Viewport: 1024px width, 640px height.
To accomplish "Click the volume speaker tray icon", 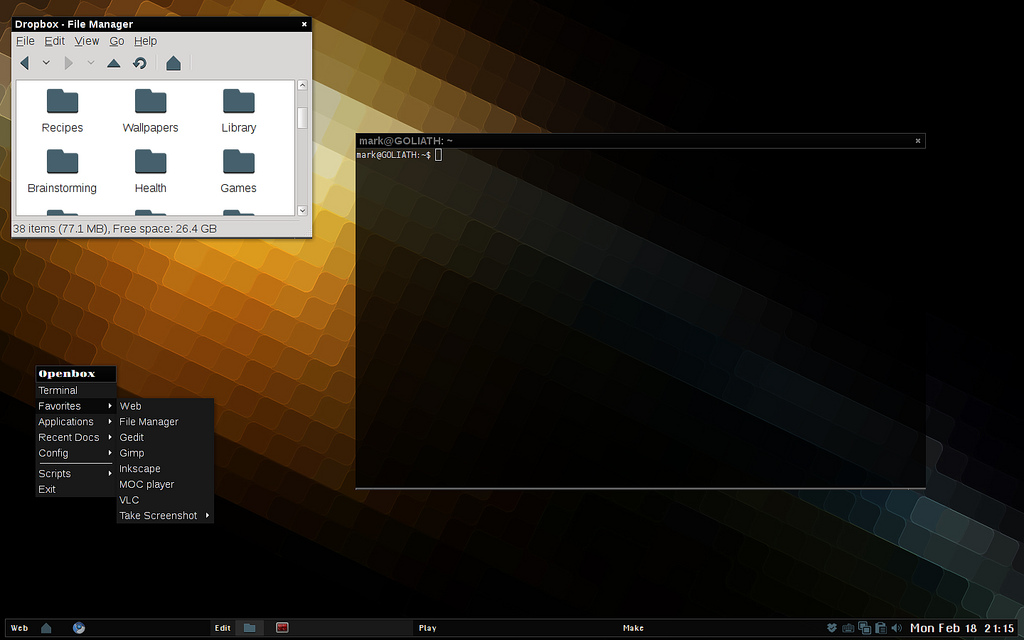I will [897, 628].
